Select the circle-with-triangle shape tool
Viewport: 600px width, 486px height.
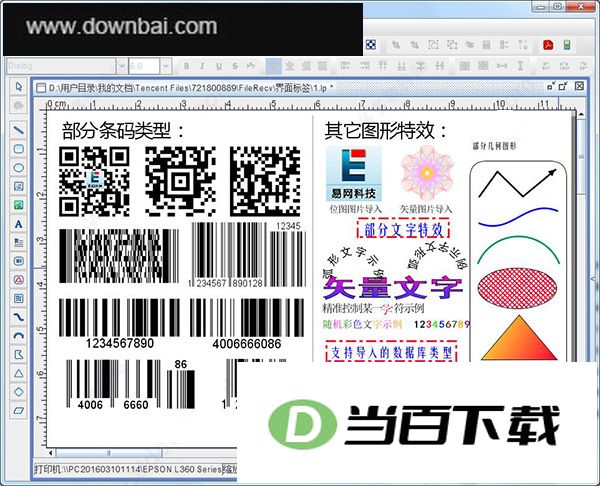pyautogui.click(x=18, y=280)
